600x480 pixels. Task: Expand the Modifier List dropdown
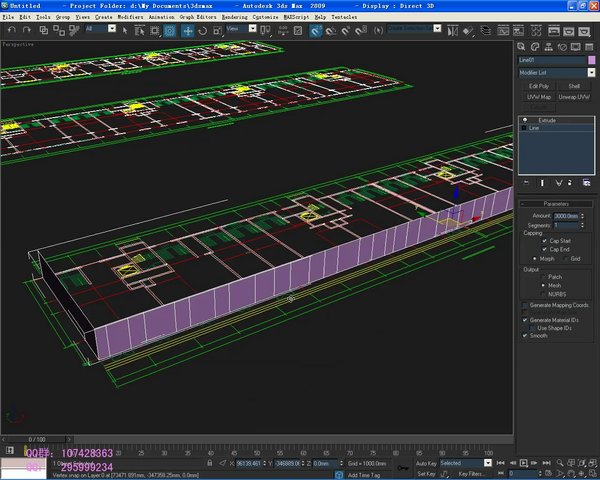(591, 72)
